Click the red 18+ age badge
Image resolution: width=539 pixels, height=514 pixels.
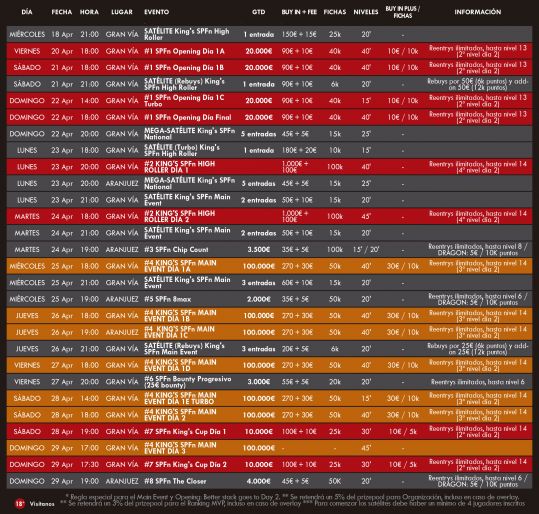tap(20, 504)
